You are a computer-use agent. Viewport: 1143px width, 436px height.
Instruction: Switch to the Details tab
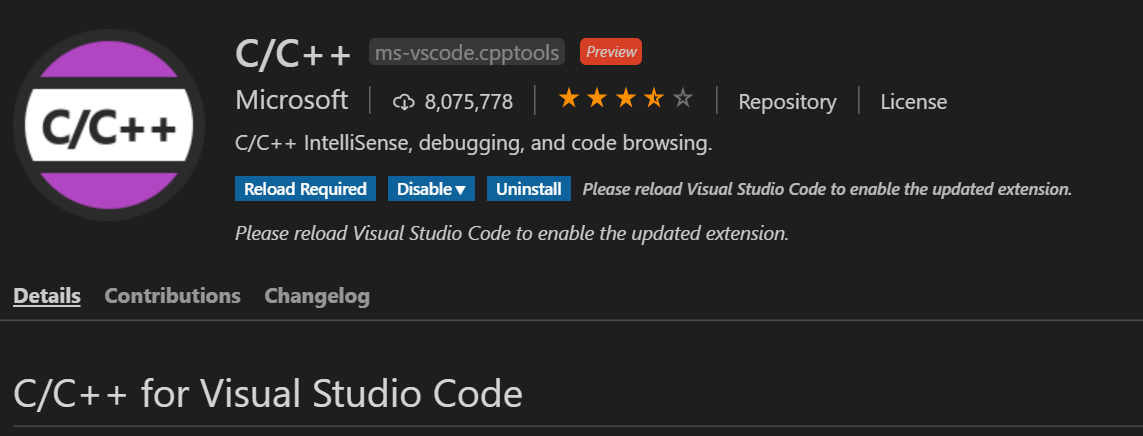pos(47,296)
